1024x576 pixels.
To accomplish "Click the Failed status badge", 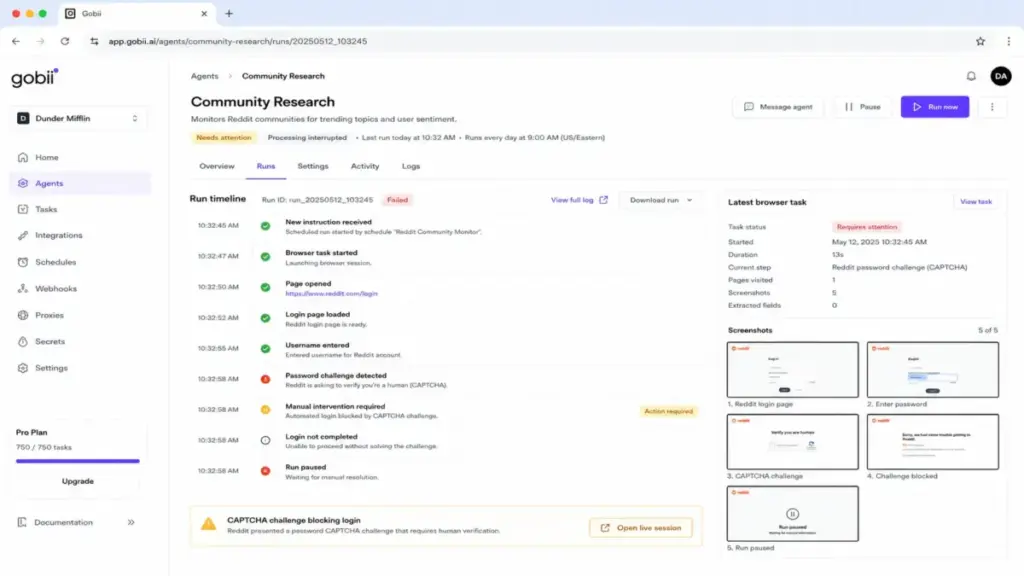I will pyautogui.click(x=397, y=200).
